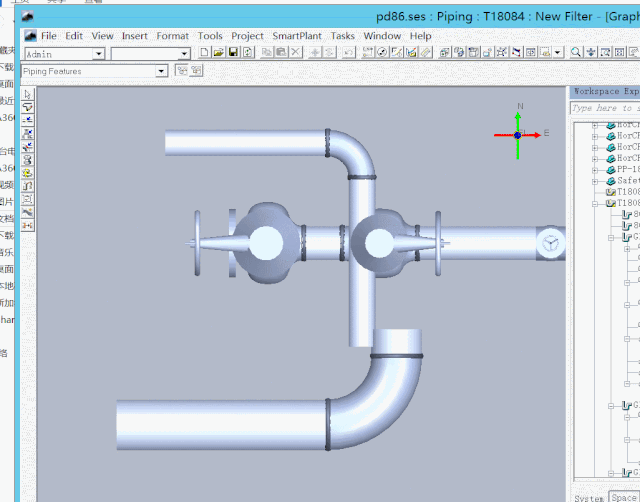Viewport: 640px width, 502px height.
Task: Switch to the System tab
Action: pyautogui.click(x=589, y=498)
